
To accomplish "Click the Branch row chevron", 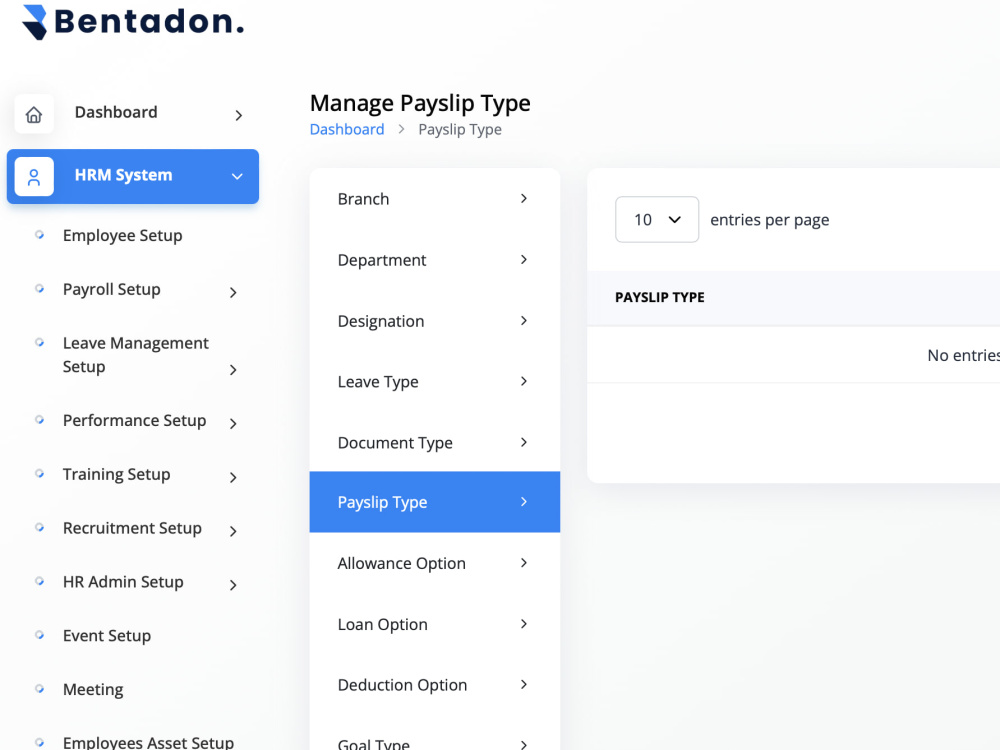I will pos(524,198).
